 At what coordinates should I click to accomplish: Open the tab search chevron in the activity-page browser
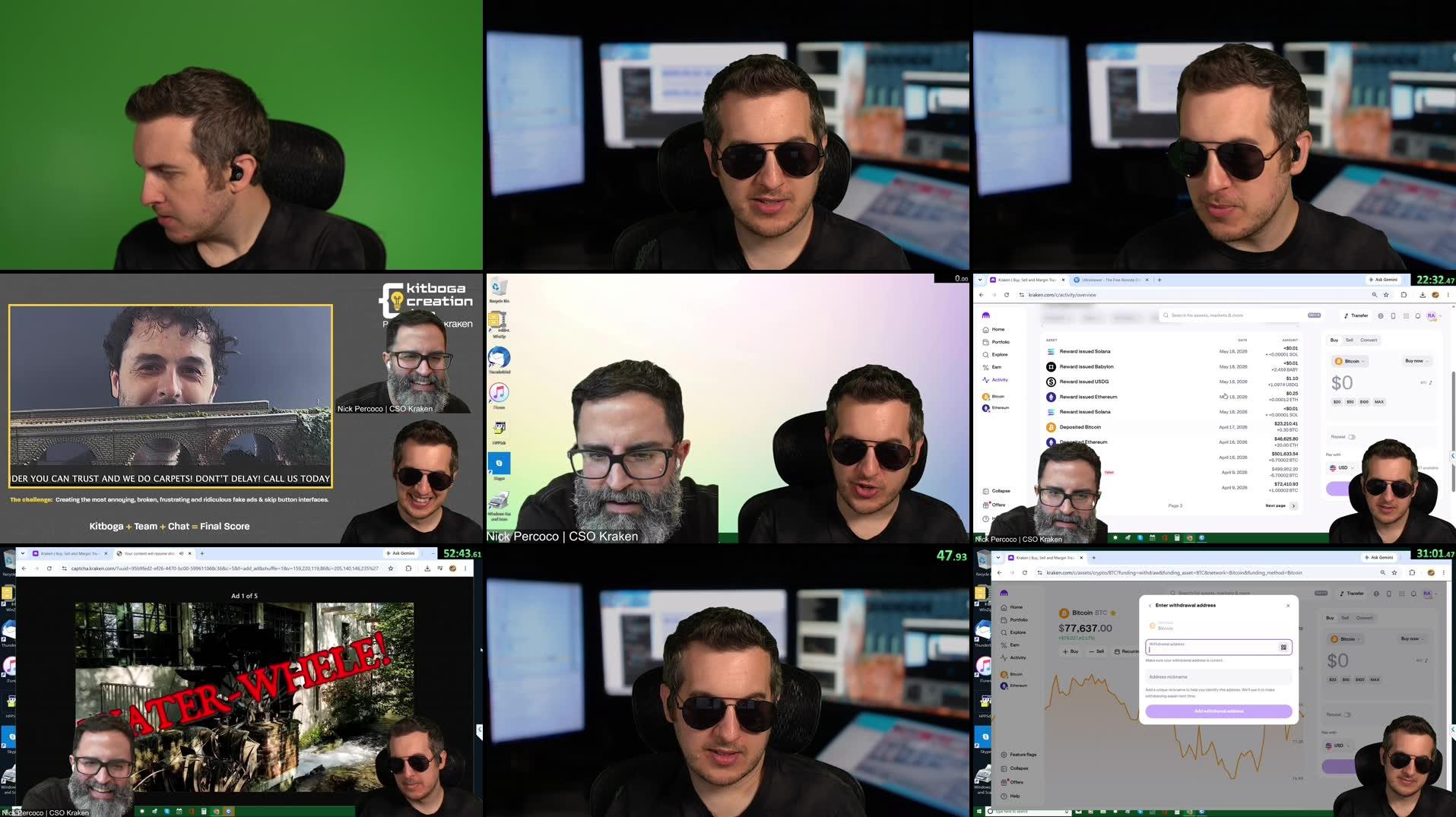coord(981,280)
